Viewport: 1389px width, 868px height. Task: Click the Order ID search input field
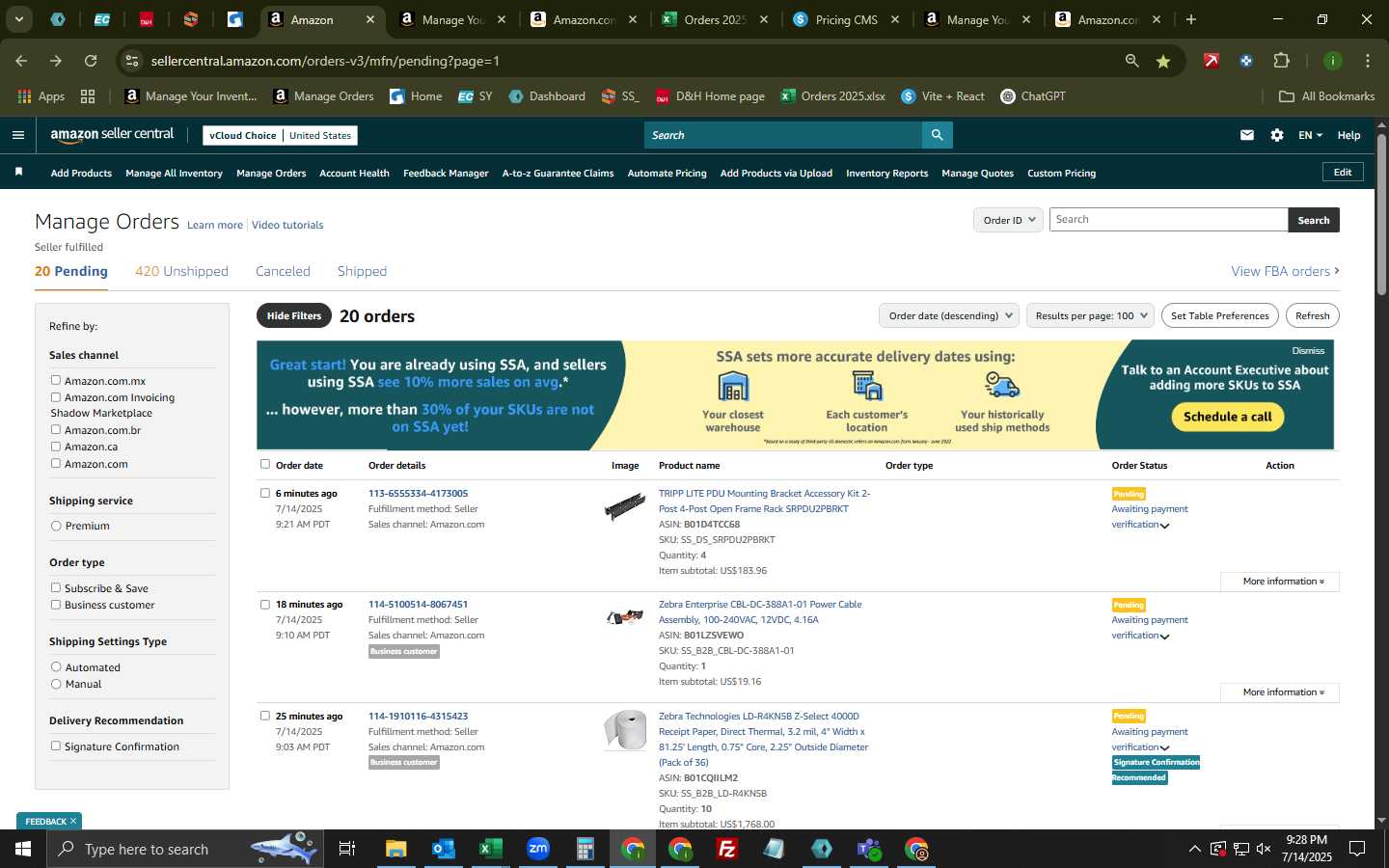click(1168, 220)
